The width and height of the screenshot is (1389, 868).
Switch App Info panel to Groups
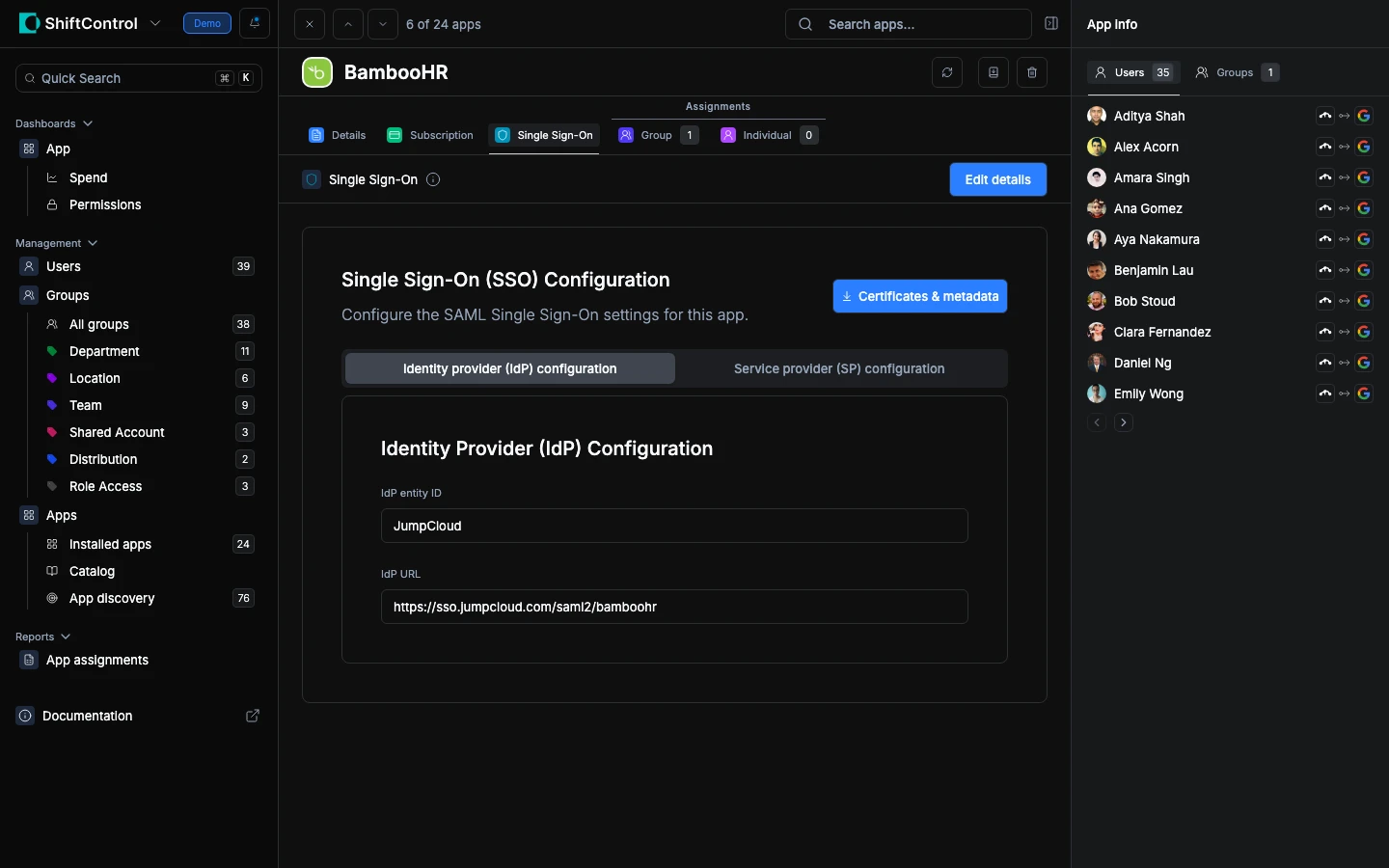pyautogui.click(x=1237, y=72)
